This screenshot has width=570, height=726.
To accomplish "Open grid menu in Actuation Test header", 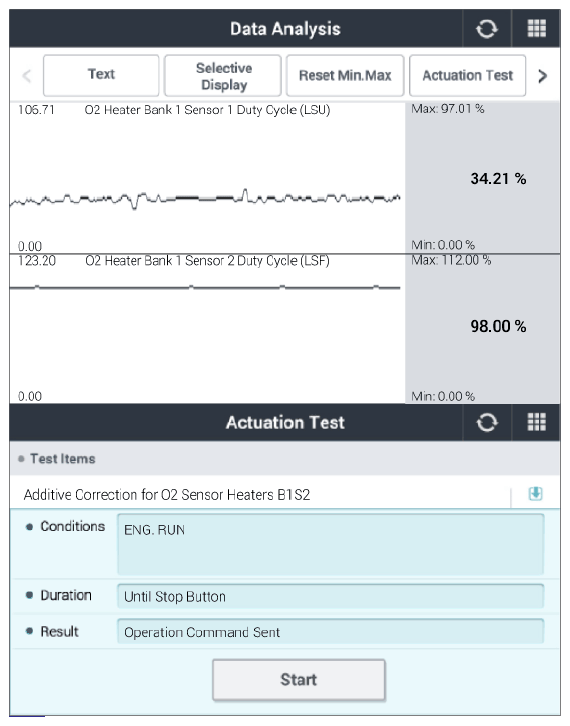I will 536,422.
